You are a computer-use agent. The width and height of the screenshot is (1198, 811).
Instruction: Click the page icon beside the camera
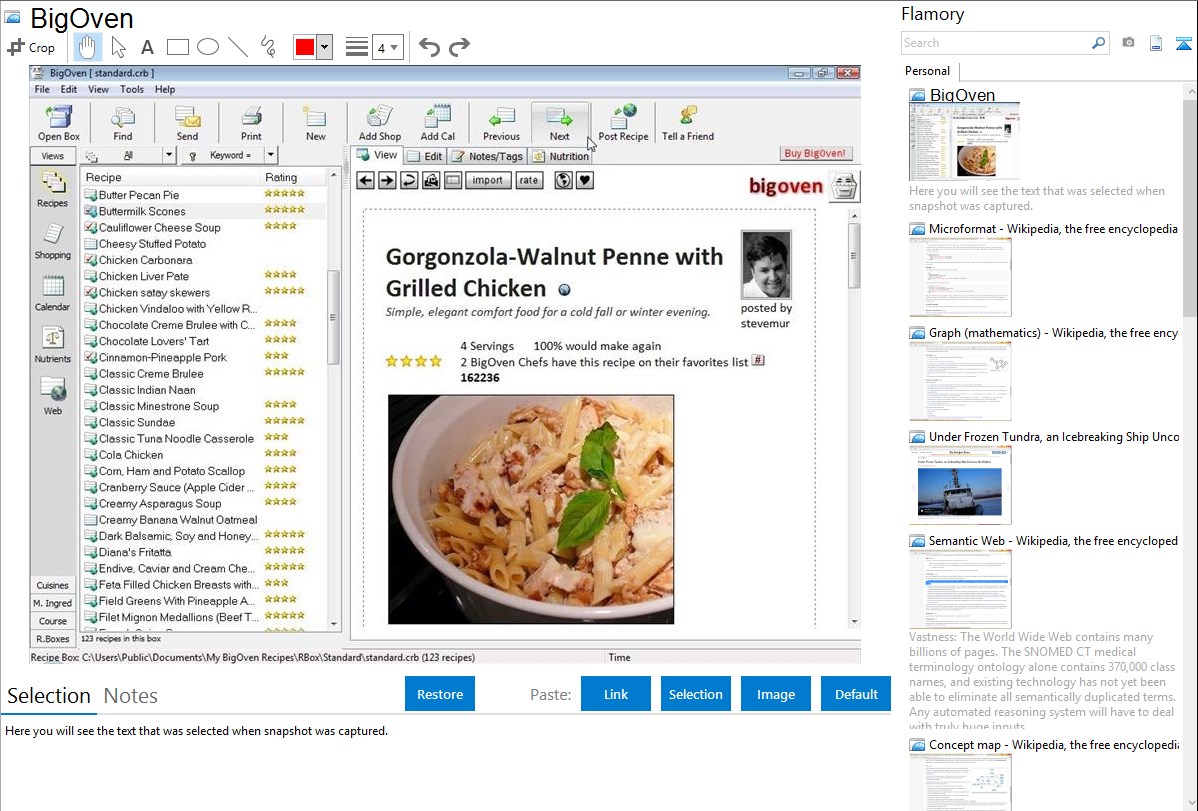(1156, 43)
